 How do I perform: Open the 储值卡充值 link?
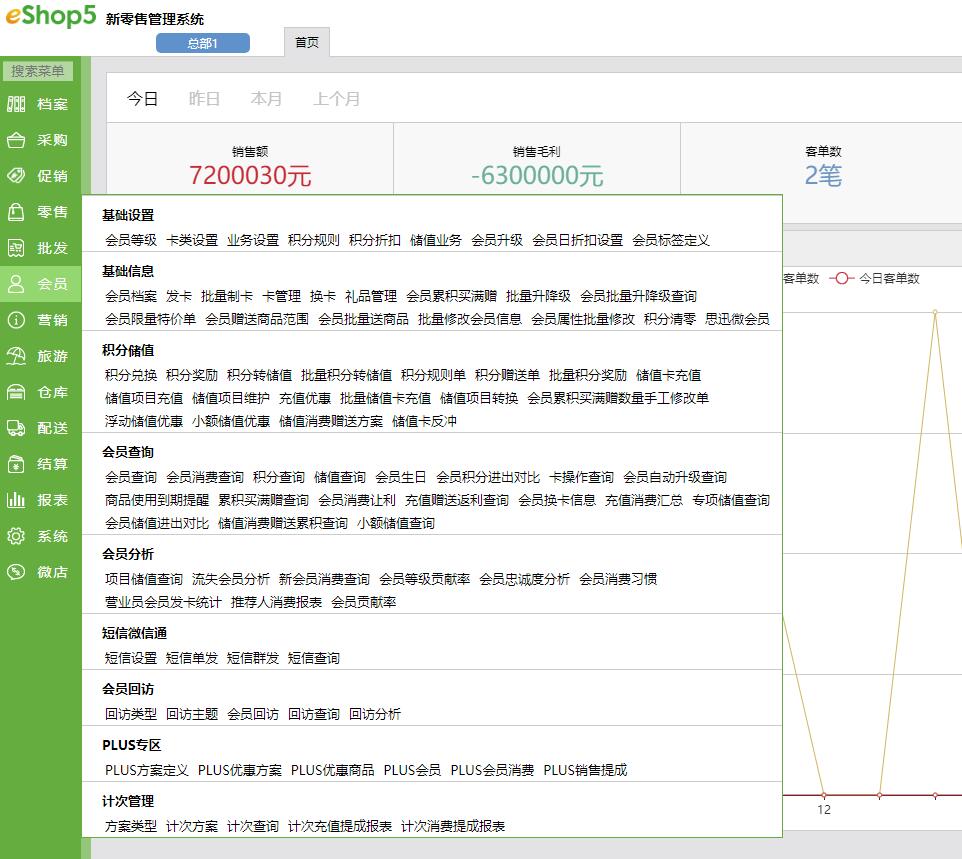668,376
